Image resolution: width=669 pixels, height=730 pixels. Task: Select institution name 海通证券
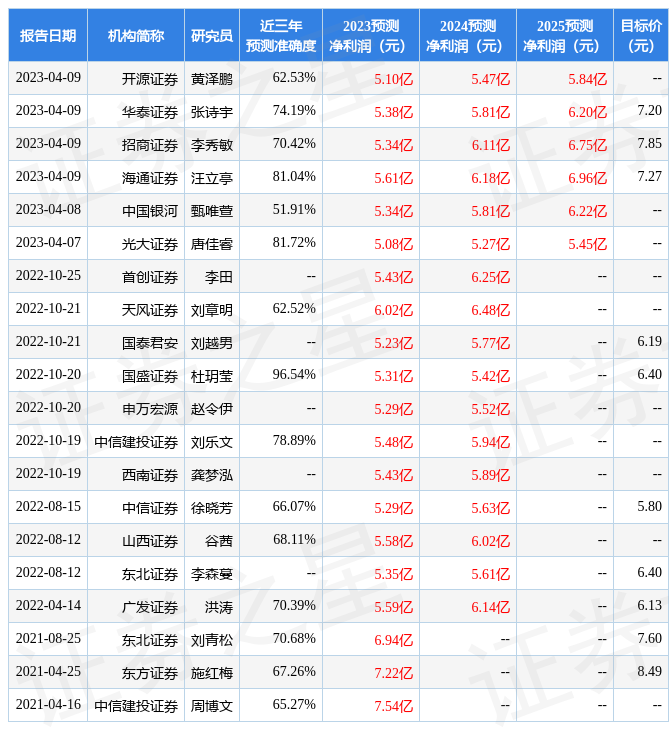tap(150, 178)
